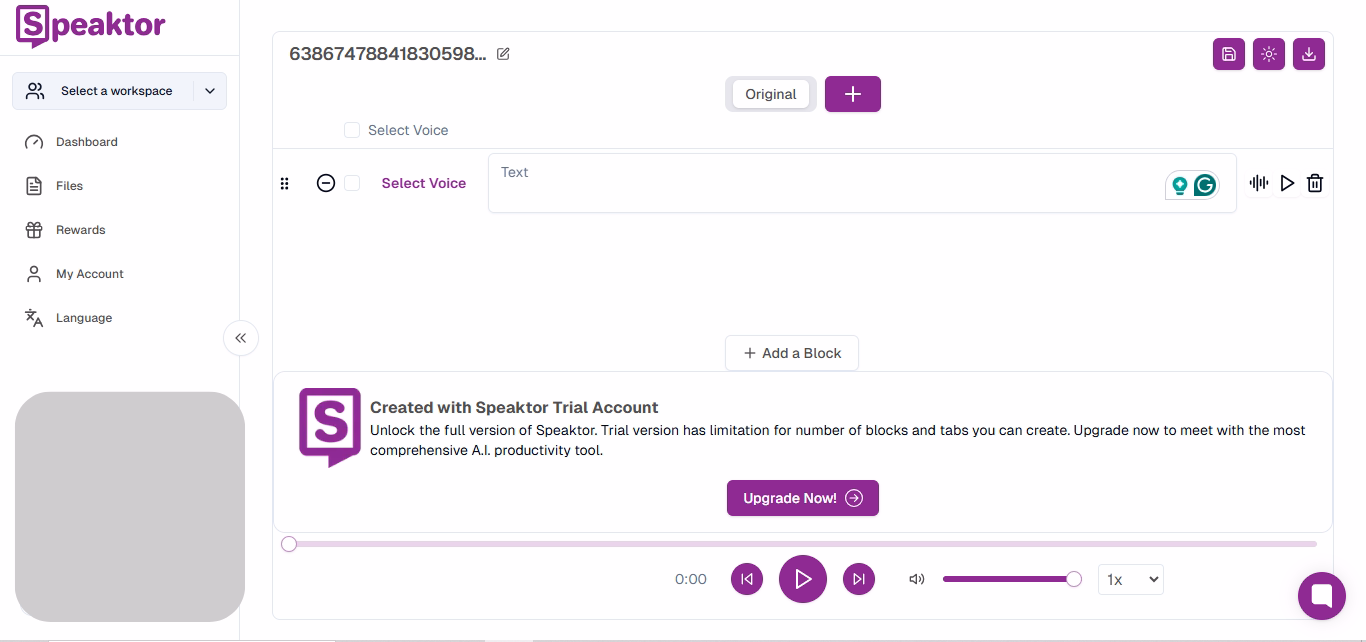The height and width of the screenshot is (642, 1366).
Task: Collapse the sidebar with double-chevron button
Action: [241, 338]
